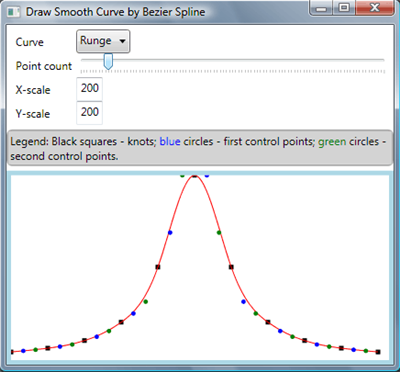Click the black knot on right falling slope
The width and height of the screenshot is (400, 372).
231,267
